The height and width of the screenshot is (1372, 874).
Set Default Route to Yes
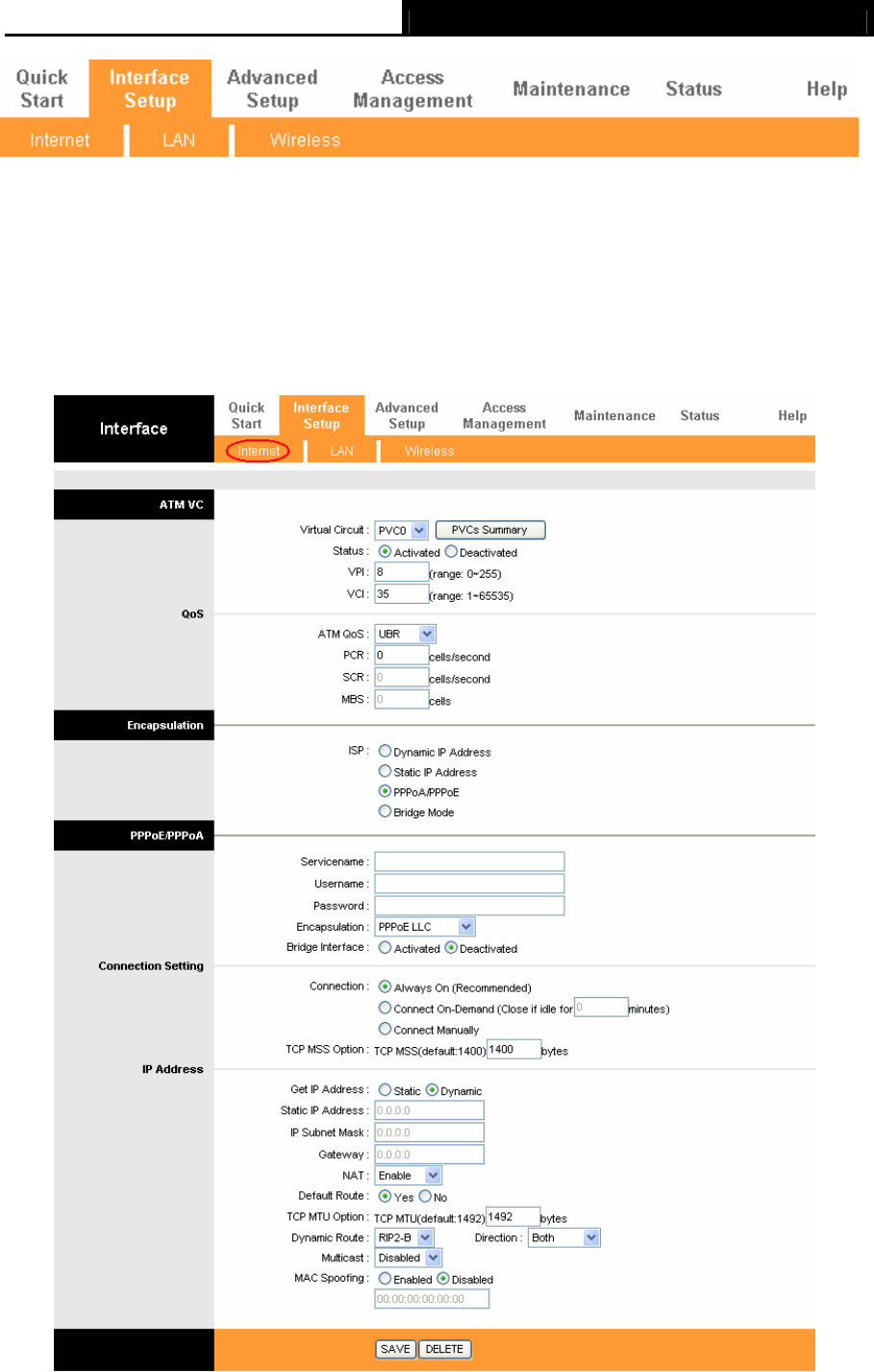385,1197
